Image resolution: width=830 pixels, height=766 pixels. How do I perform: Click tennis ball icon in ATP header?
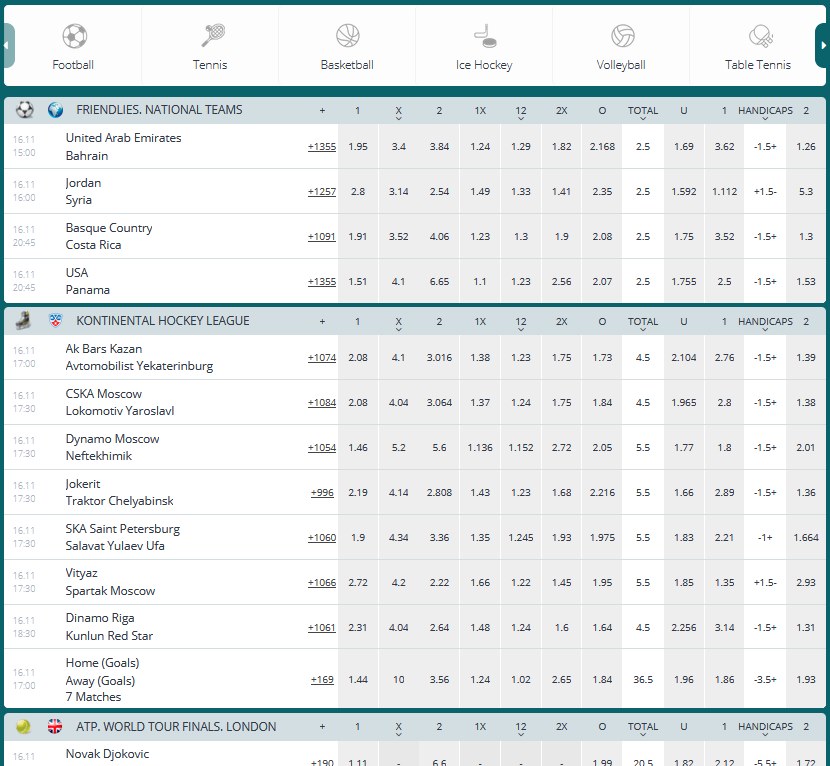[23, 726]
